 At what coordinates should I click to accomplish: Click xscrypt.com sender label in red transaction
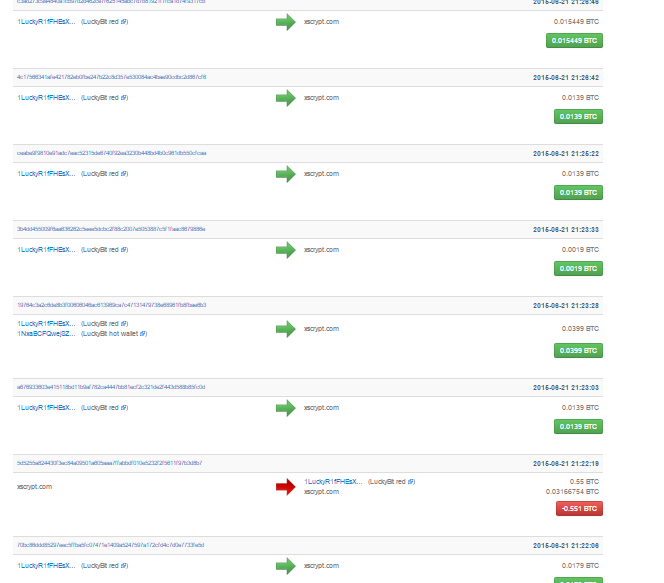pos(34,487)
